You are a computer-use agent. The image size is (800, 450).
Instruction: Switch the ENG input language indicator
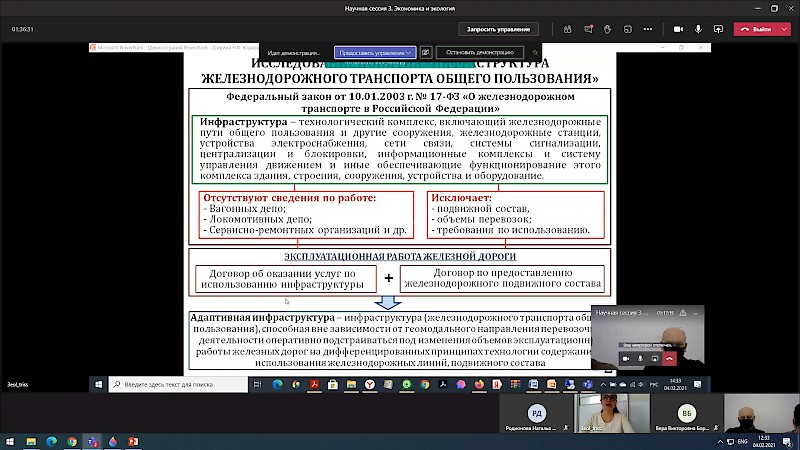pos(743,441)
